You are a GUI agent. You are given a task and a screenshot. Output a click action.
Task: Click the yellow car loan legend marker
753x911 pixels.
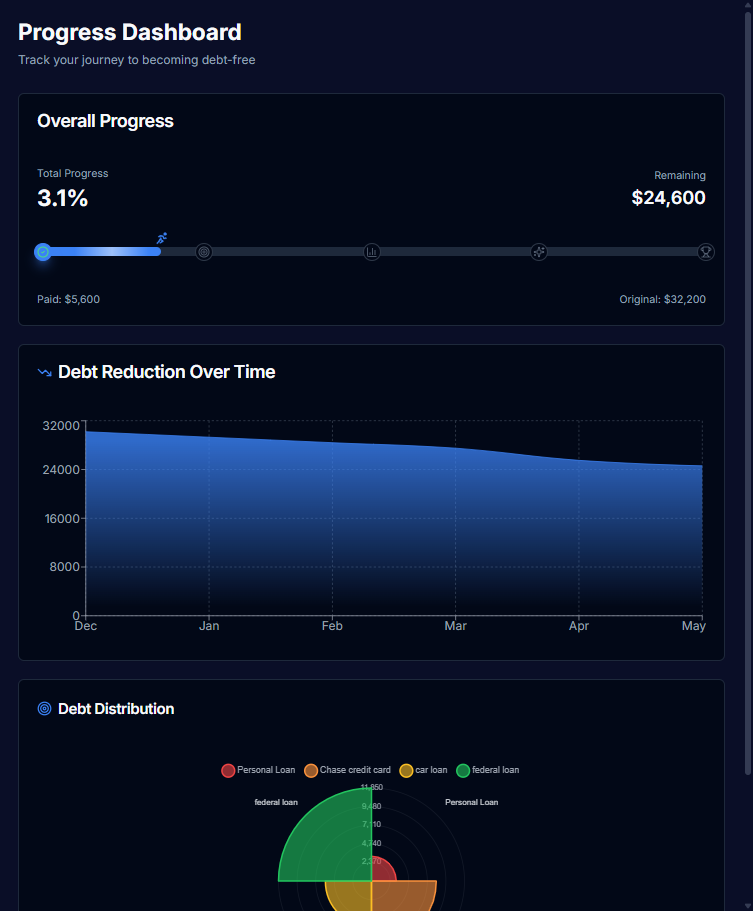pos(405,770)
